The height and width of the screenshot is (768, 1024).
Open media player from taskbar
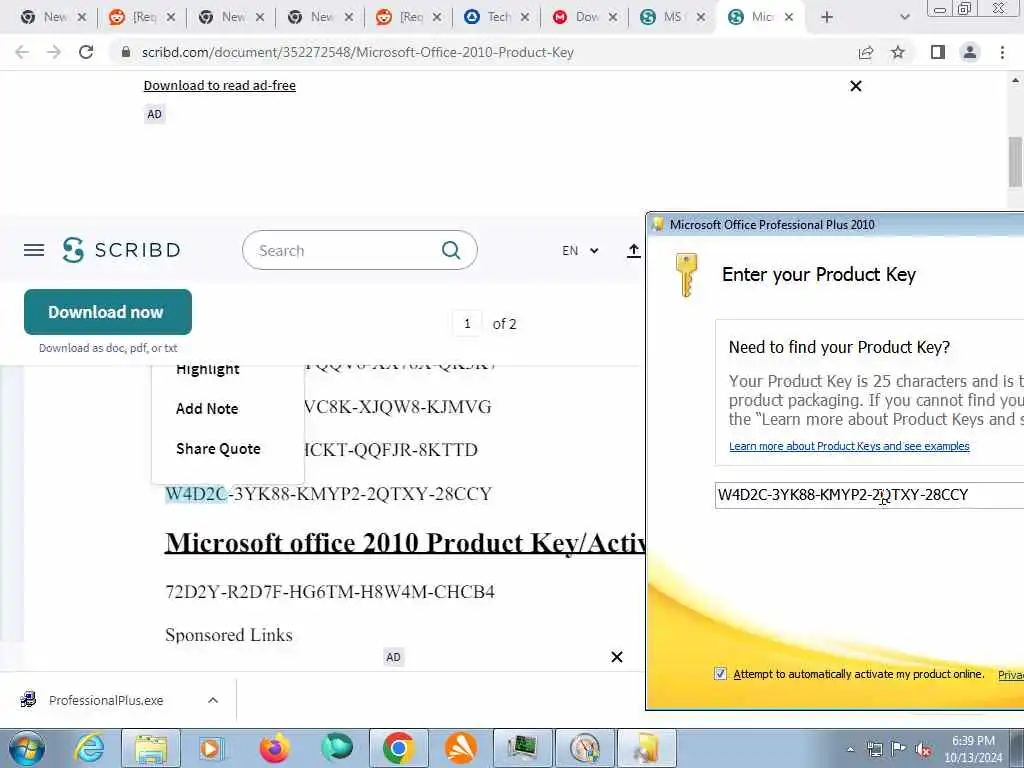pyautogui.click(x=211, y=748)
